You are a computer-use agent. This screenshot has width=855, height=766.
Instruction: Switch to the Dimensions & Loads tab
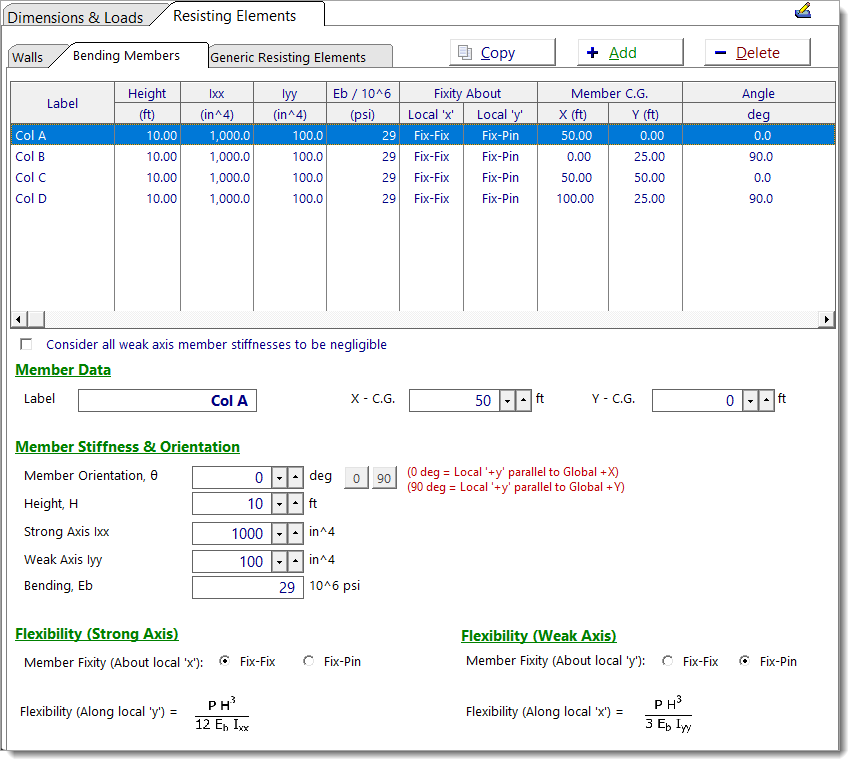tap(76, 17)
